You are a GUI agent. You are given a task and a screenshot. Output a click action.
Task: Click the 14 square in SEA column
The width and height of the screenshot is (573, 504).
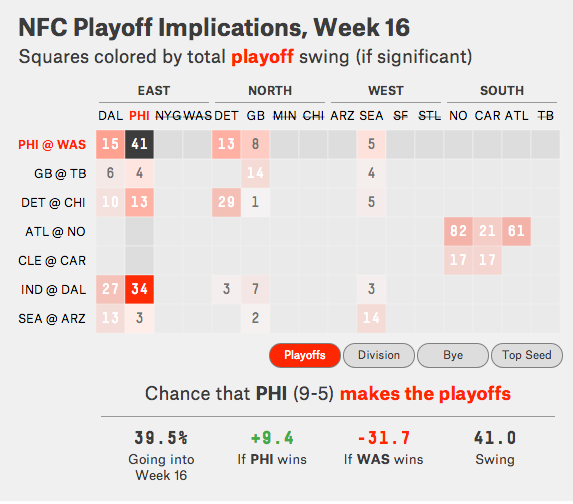click(x=371, y=318)
